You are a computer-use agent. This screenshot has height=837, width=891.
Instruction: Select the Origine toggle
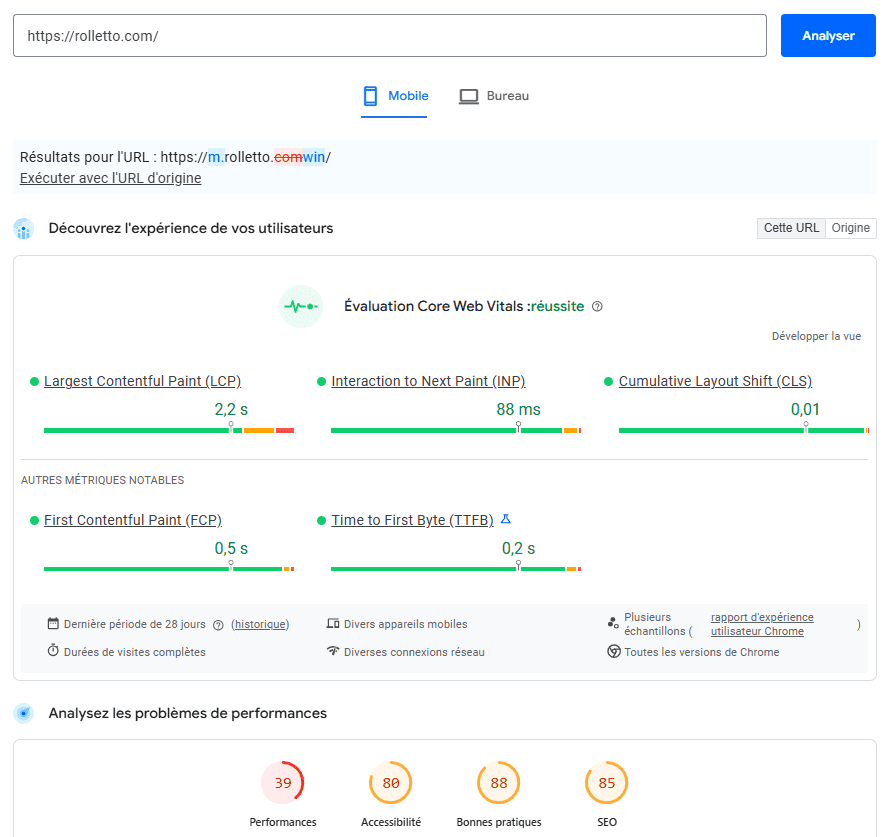coord(850,228)
